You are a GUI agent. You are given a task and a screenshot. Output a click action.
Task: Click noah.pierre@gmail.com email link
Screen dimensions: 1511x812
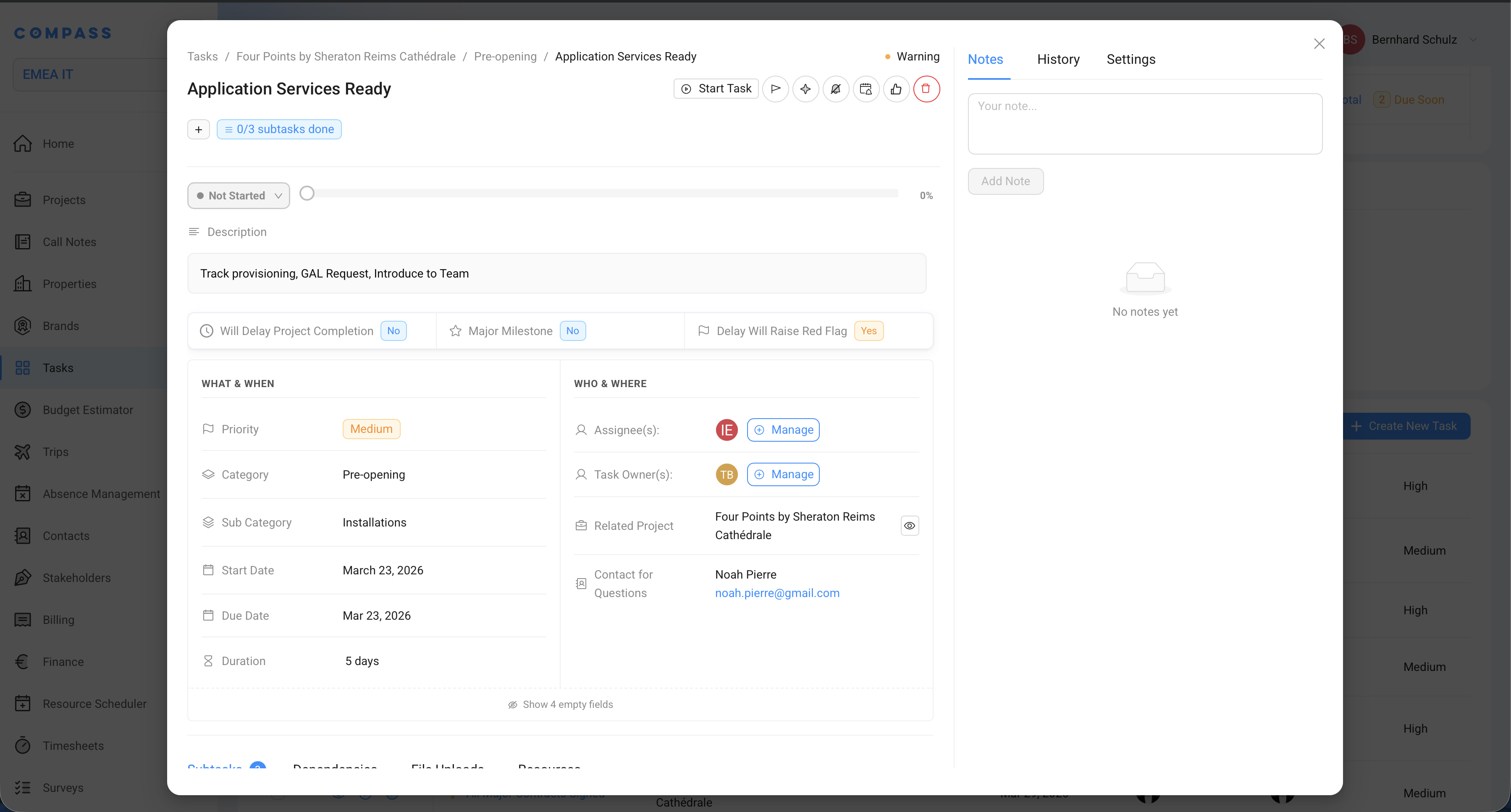pos(777,593)
